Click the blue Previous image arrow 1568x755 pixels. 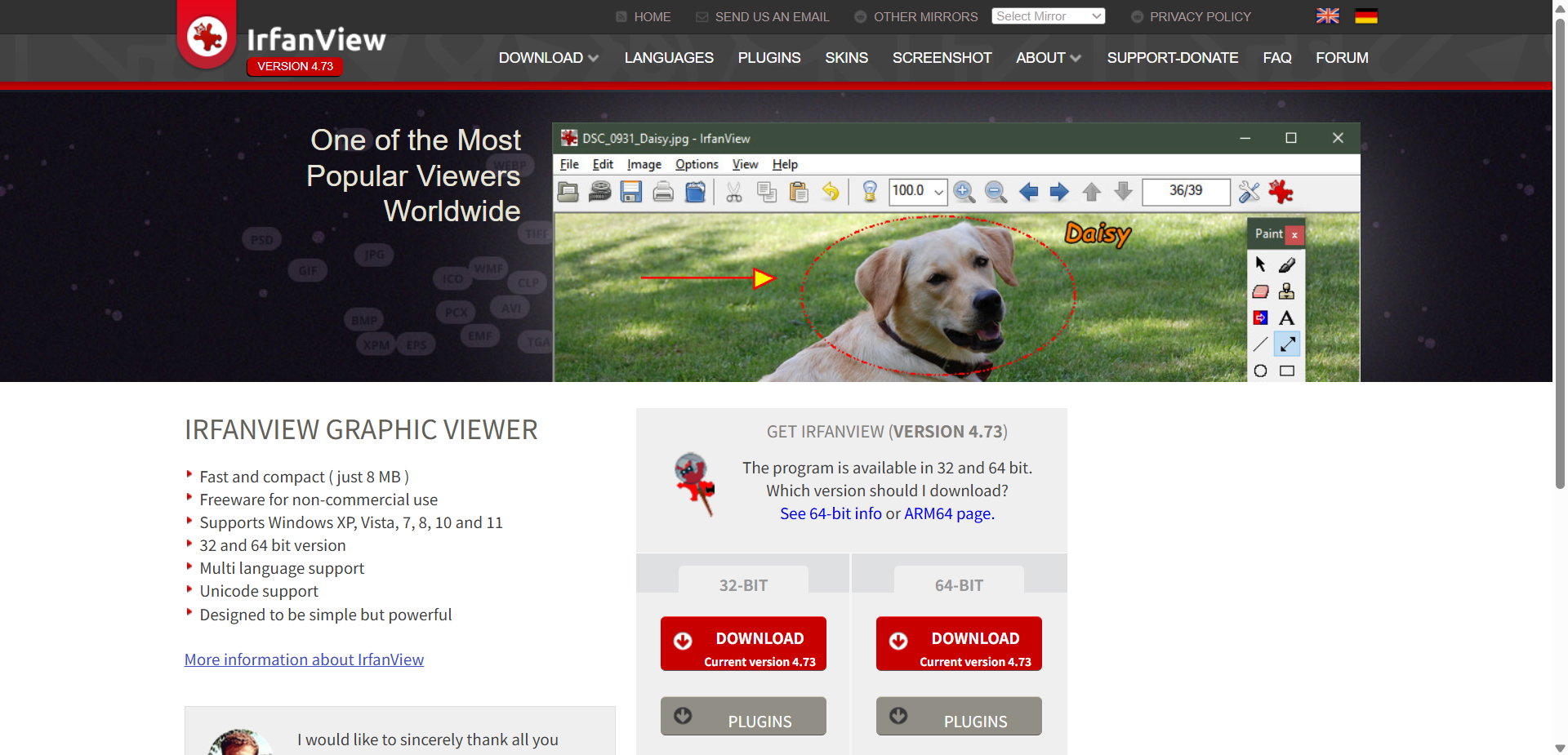1029,192
